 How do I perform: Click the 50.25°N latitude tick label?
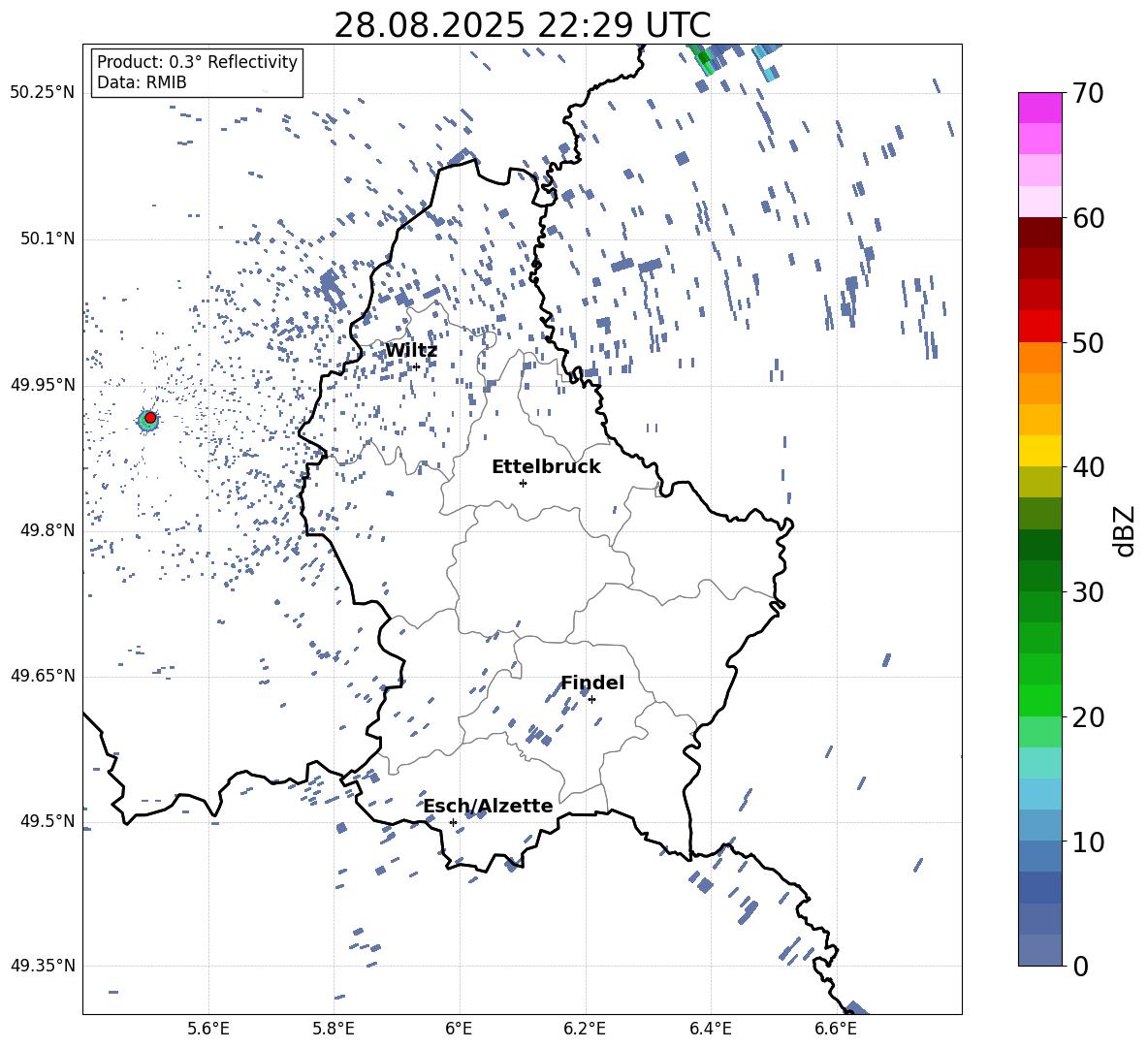tap(43, 93)
